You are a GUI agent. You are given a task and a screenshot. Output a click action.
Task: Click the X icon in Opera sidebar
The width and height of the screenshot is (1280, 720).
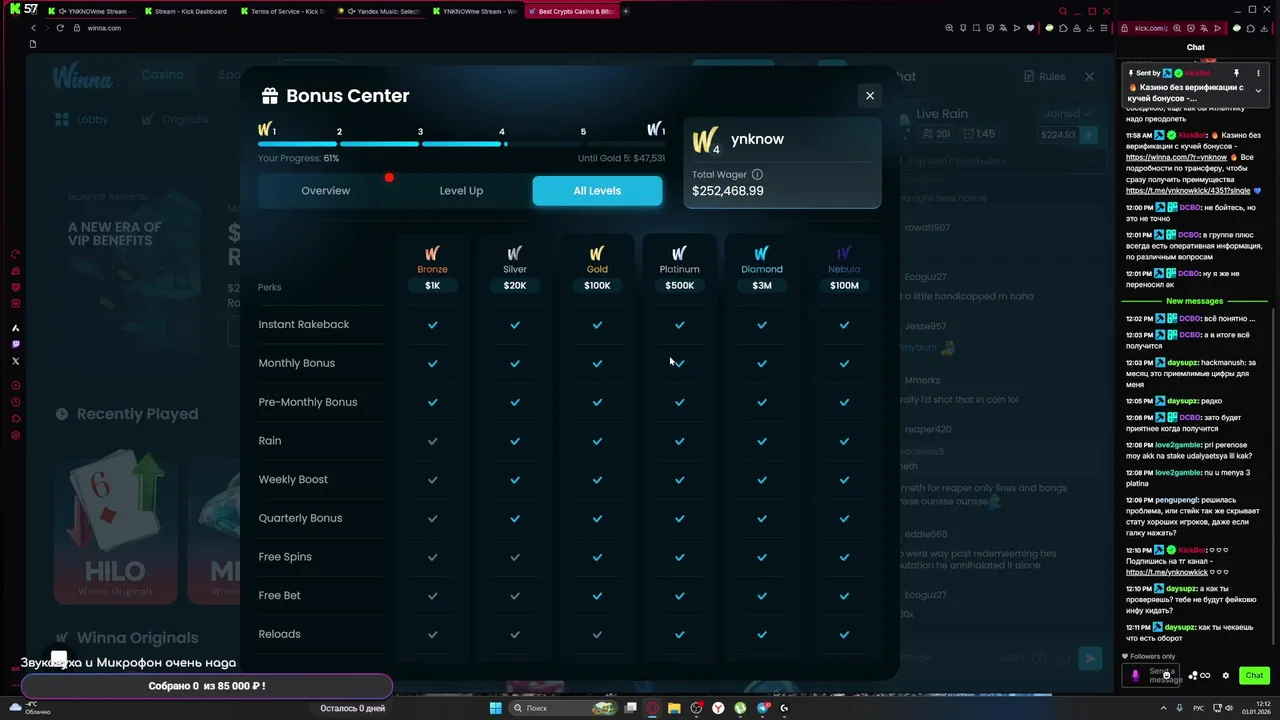[15, 361]
